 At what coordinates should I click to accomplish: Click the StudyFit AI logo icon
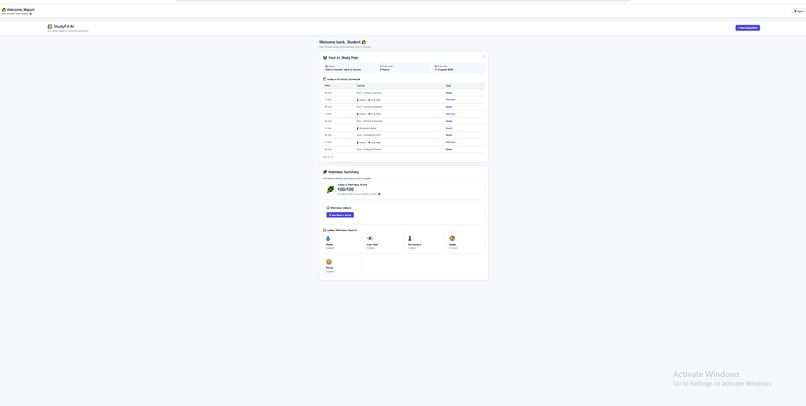50,26
